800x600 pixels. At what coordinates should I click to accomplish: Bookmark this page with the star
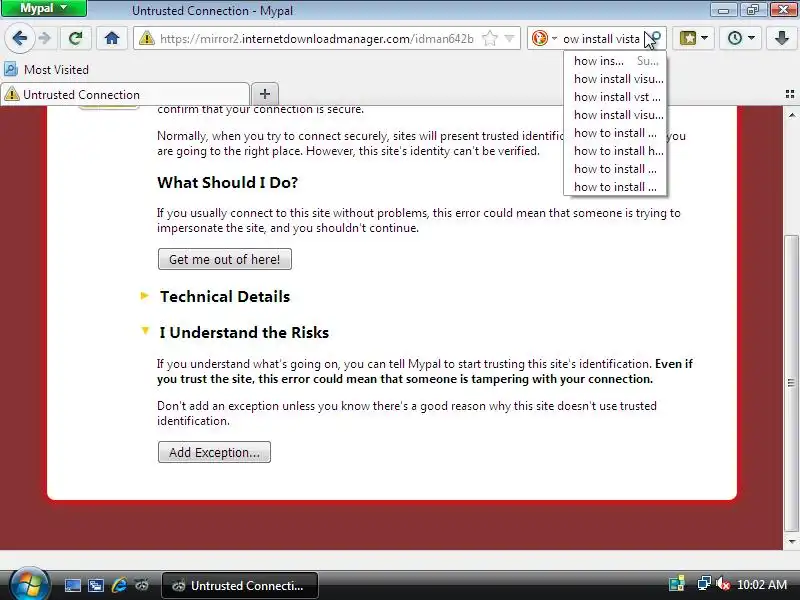490,38
